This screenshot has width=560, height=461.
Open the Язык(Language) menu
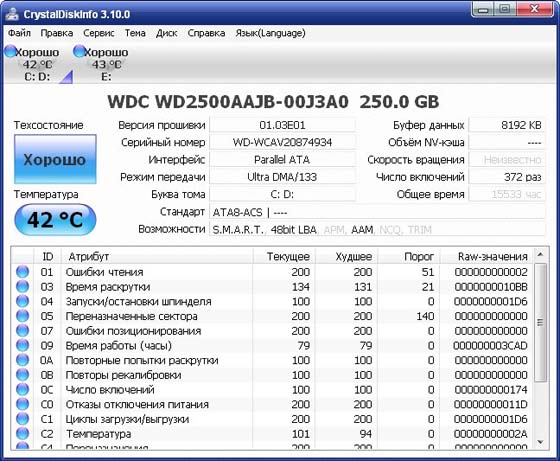pyautogui.click(x=270, y=33)
